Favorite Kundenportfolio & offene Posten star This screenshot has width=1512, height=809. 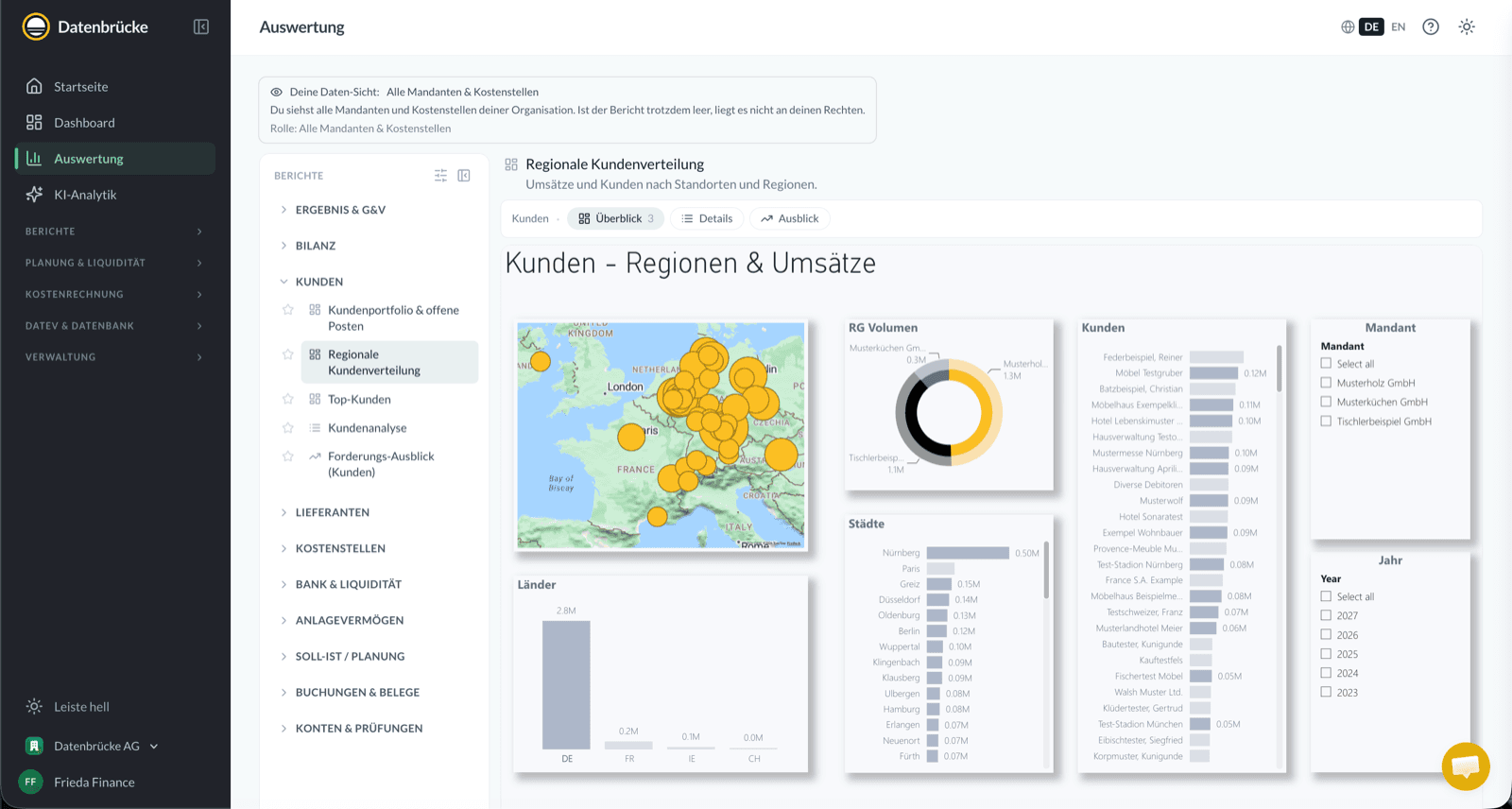(x=288, y=309)
